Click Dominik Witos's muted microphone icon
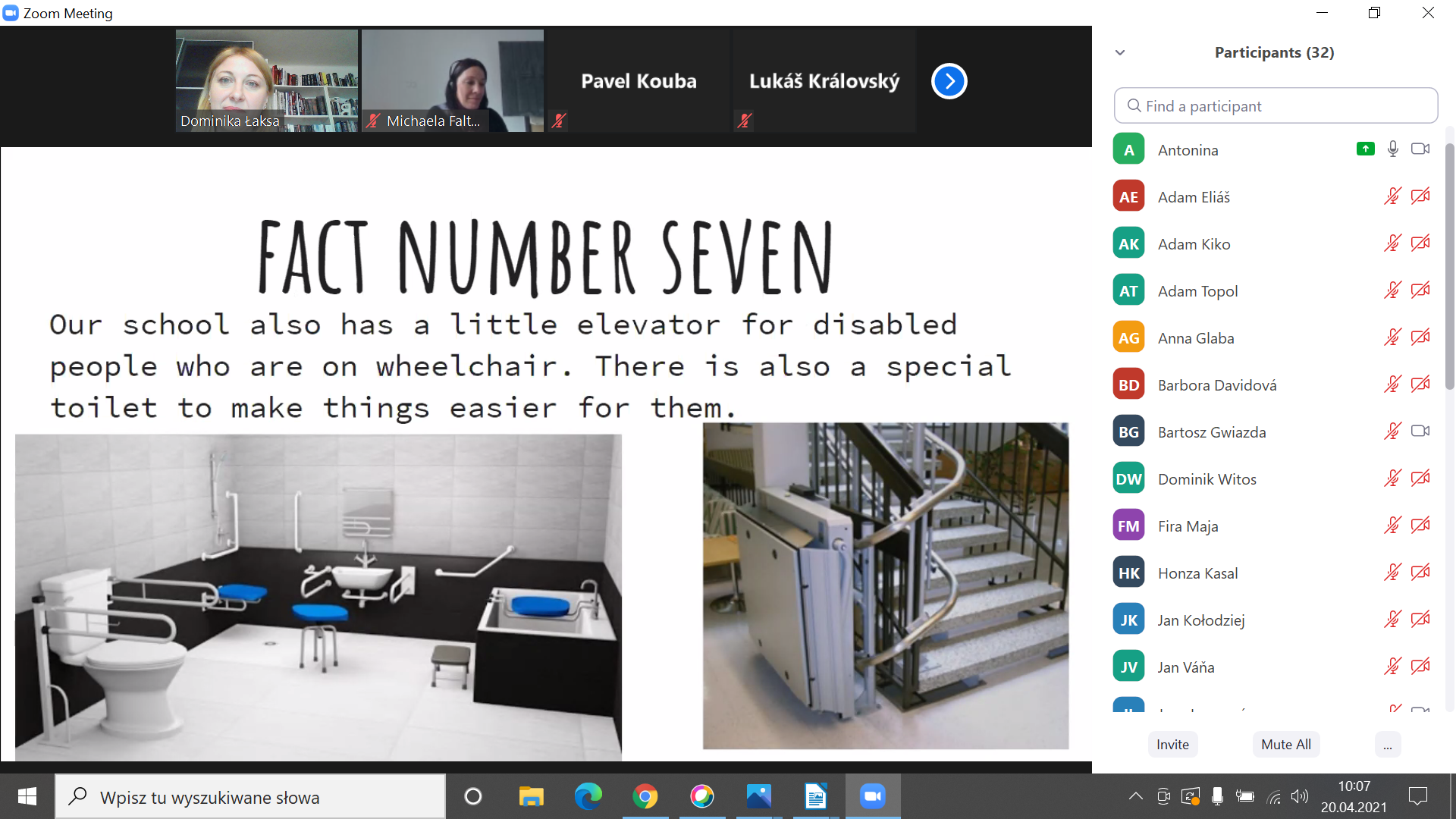 pos(1393,479)
